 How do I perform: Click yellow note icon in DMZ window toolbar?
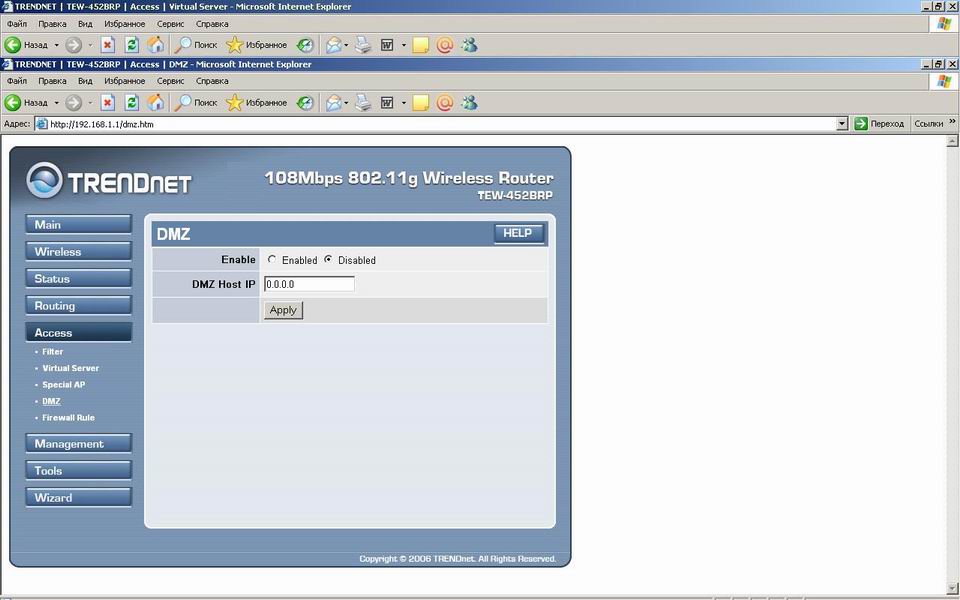[421, 103]
